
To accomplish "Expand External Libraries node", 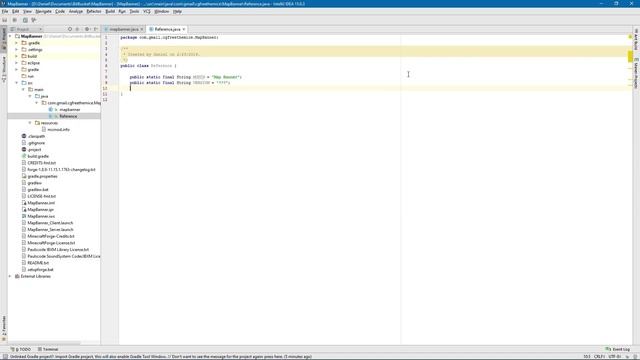I will [10, 276].
